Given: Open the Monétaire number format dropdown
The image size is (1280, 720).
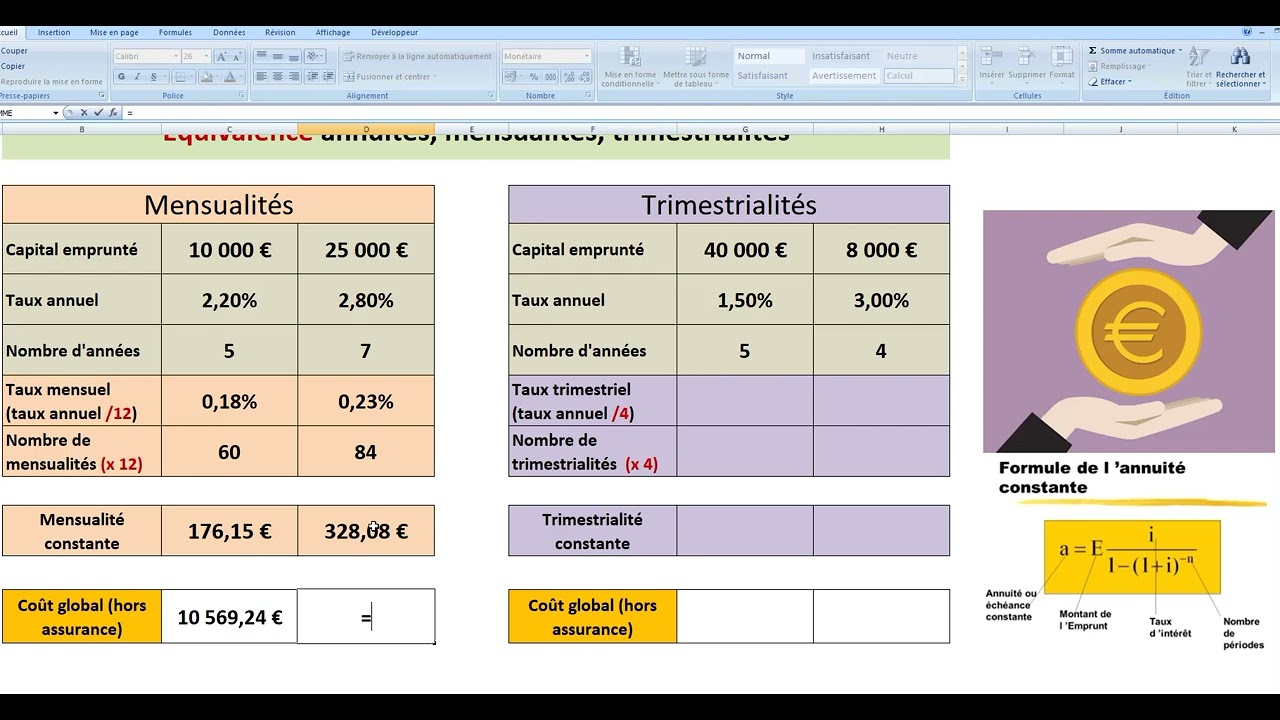Looking at the screenshot, I should (x=587, y=56).
